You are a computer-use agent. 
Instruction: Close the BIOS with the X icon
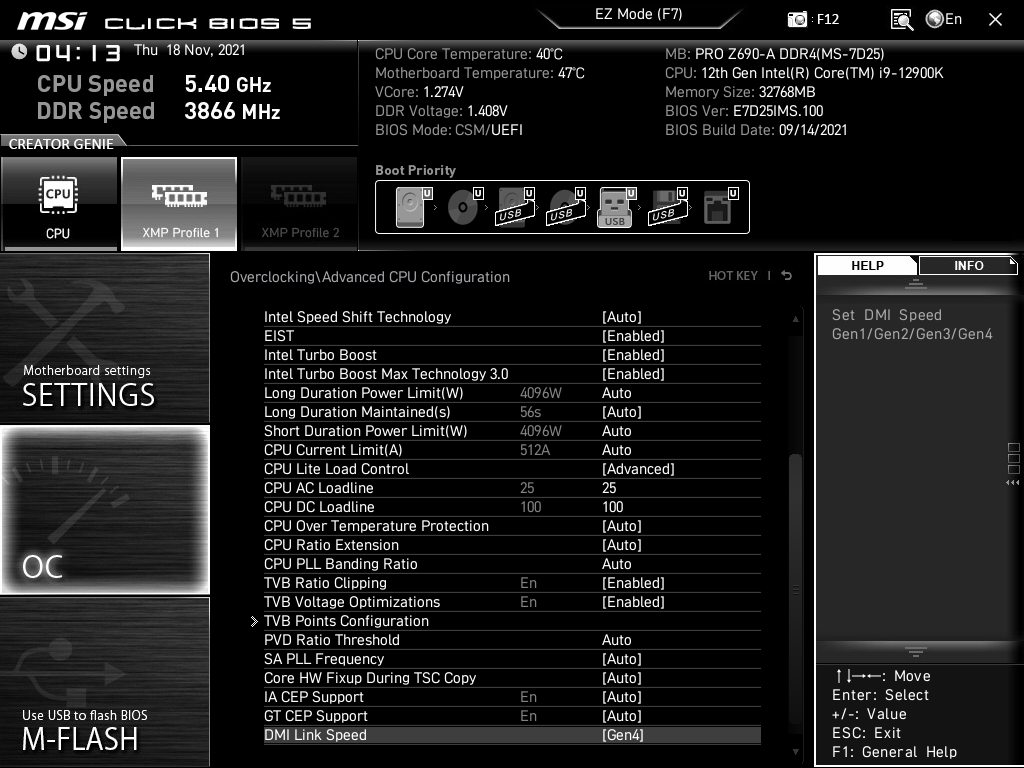[995, 20]
